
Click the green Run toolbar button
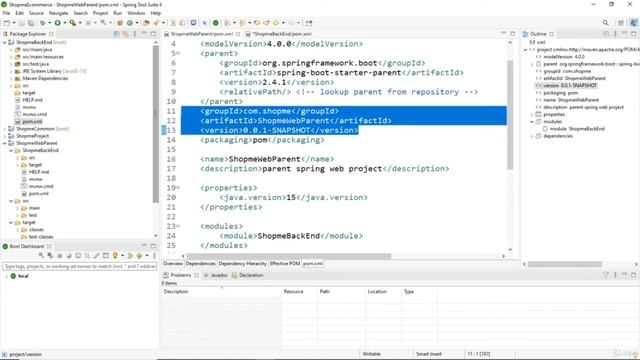[x=58, y=23]
